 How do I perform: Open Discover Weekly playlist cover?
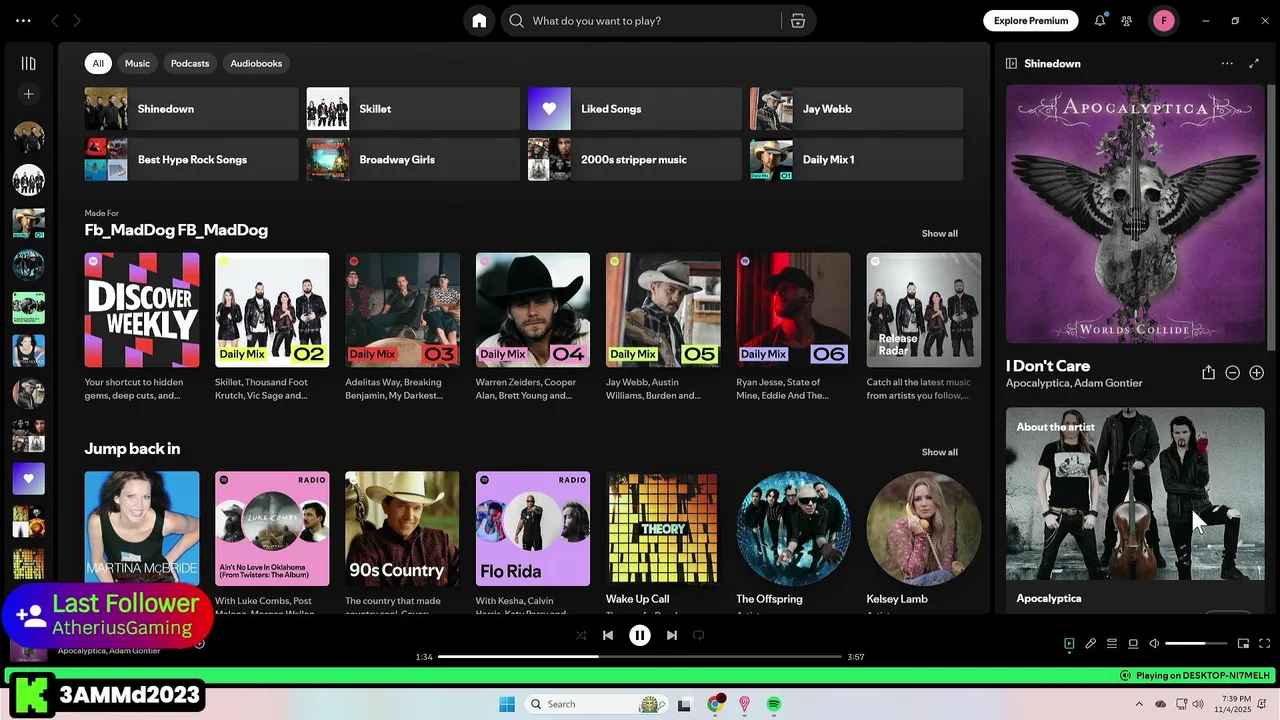click(142, 310)
